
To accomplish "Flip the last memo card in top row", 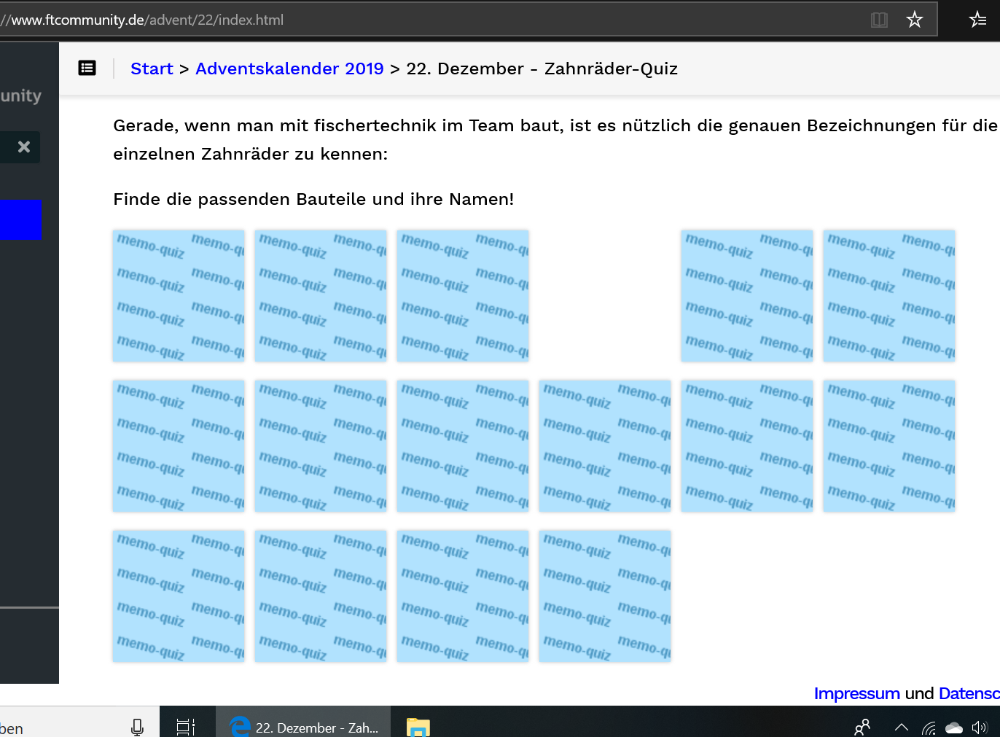I will [x=889, y=296].
